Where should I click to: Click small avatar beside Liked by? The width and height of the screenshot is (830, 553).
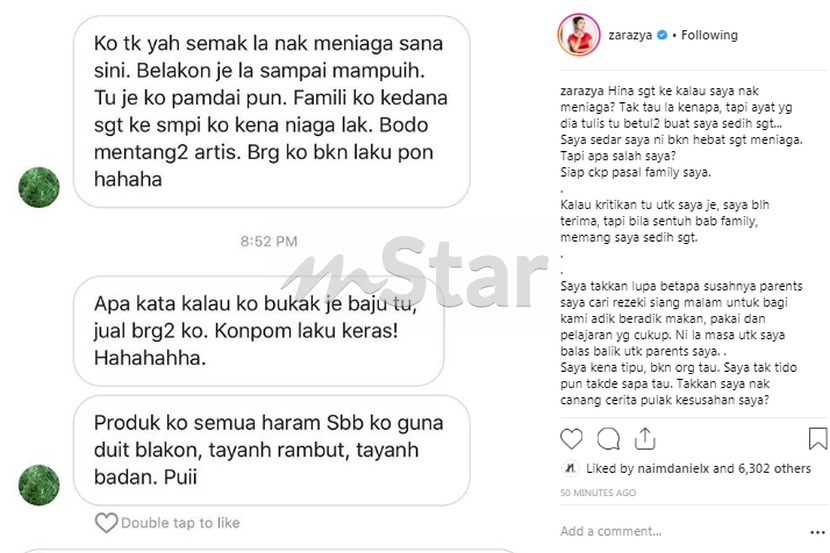[x=570, y=468]
